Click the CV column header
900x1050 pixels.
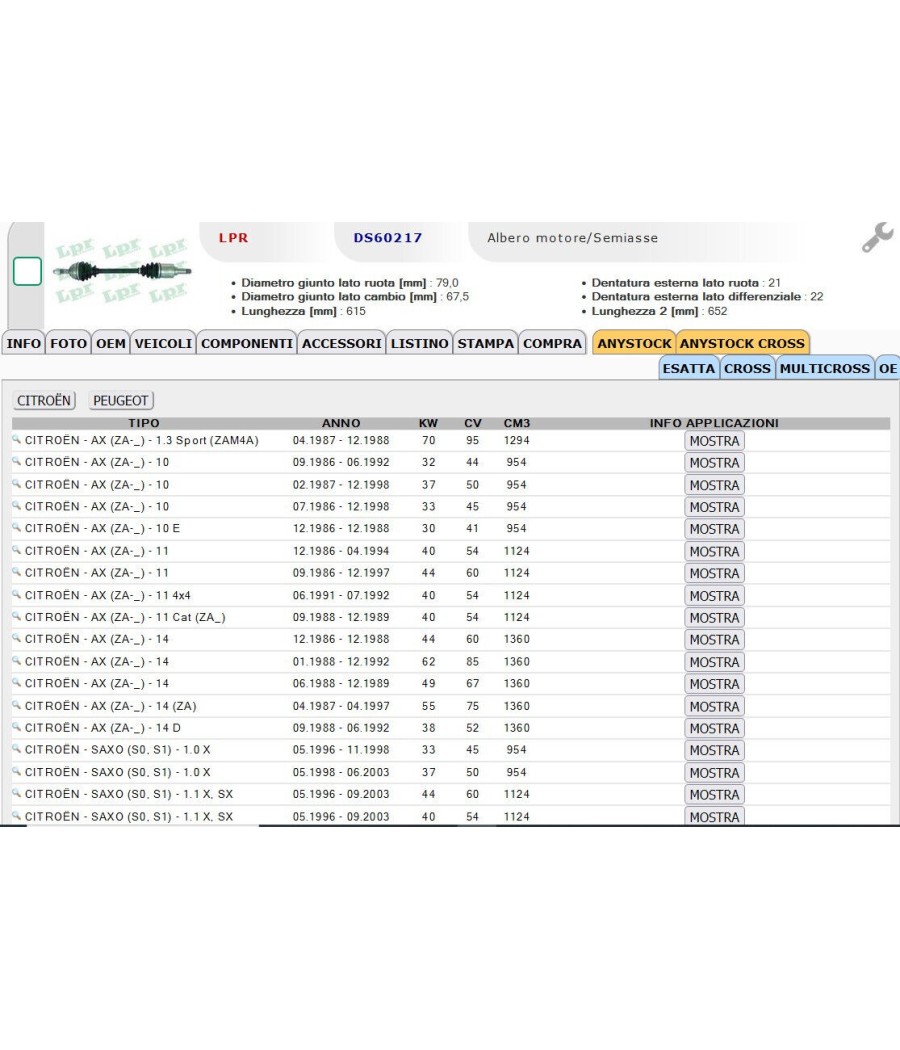click(x=473, y=423)
